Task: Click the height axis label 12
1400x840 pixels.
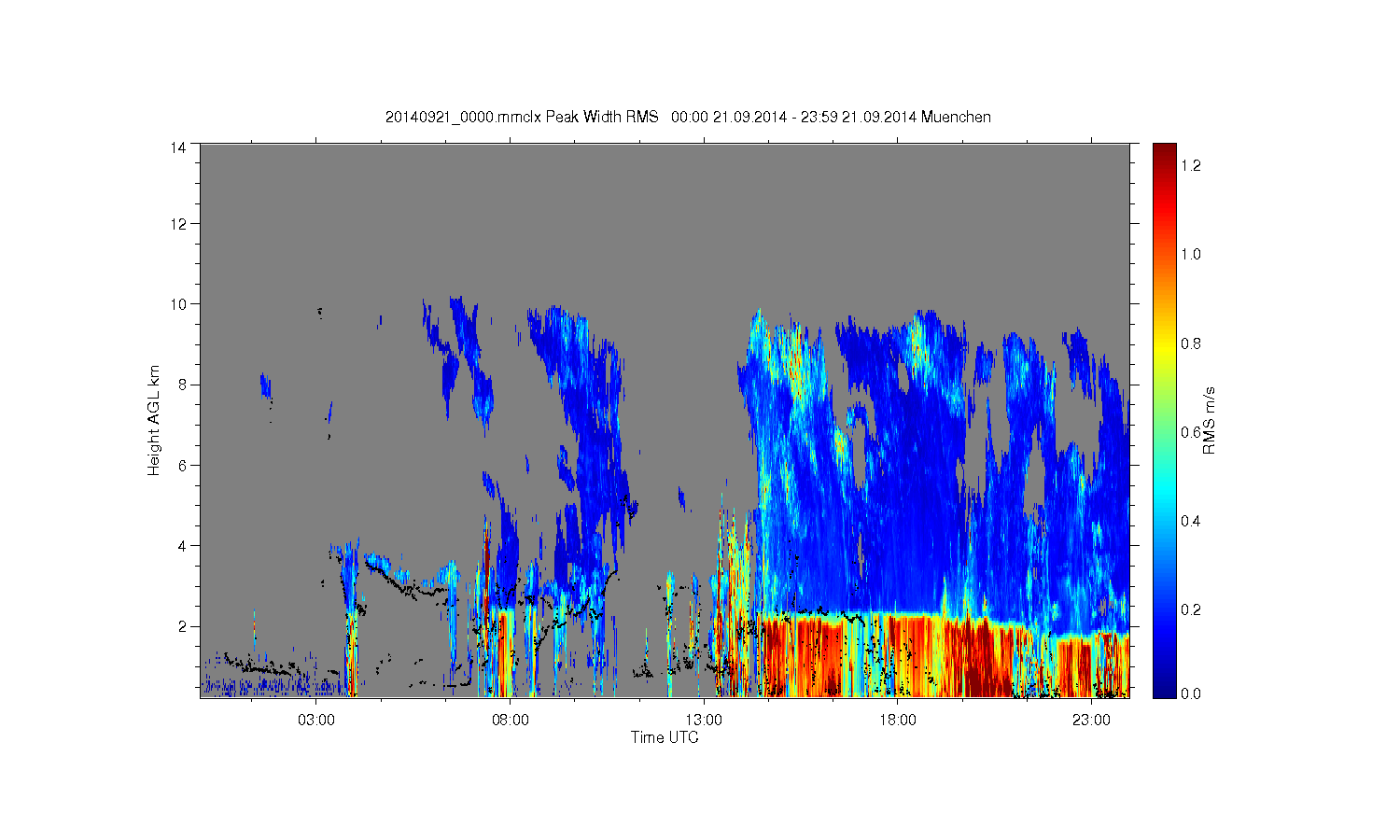Action: tap(178, 224)
